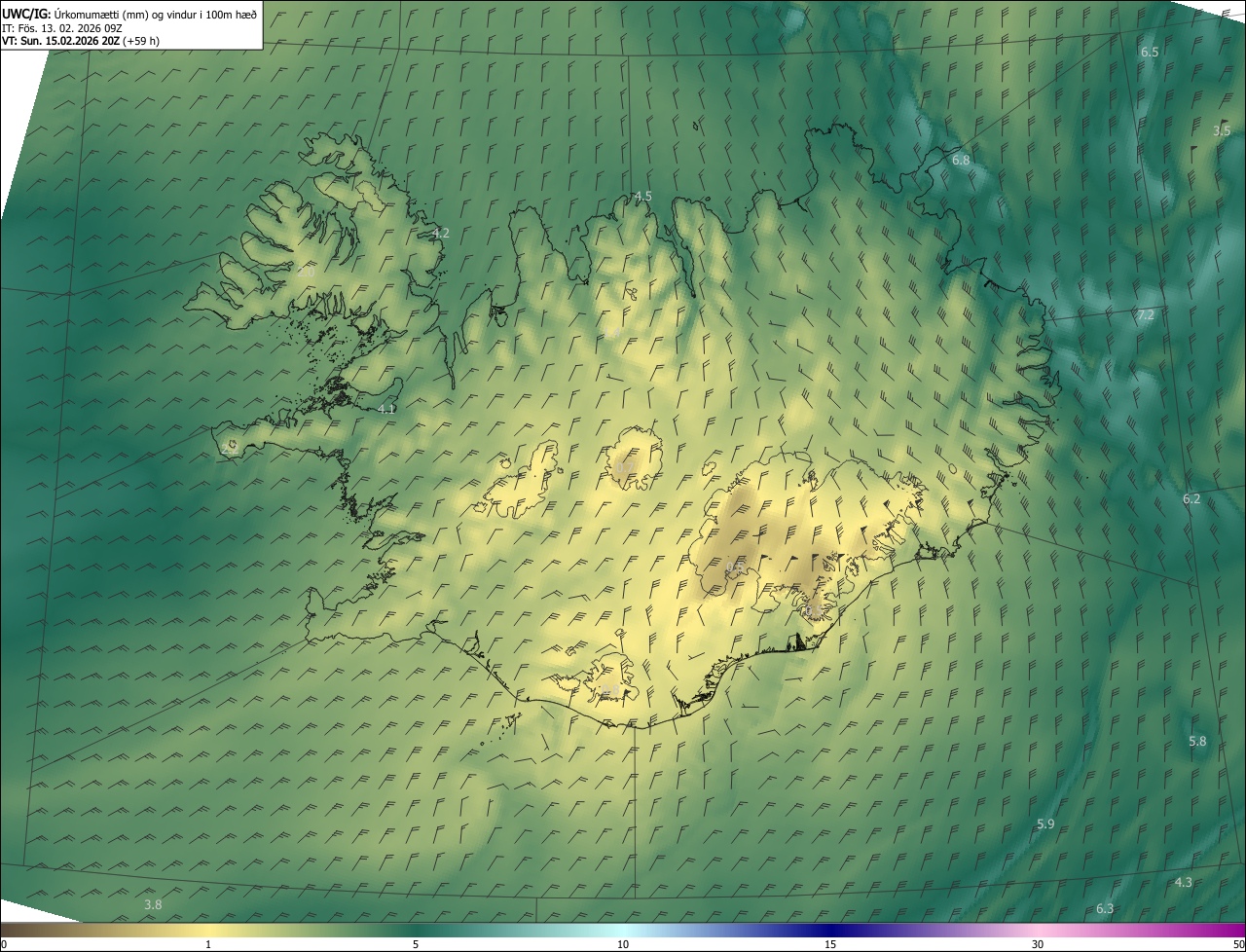Click the 5.8 value label on the map
Screen dimensions: 1246x952
[x=1197, y=742]
